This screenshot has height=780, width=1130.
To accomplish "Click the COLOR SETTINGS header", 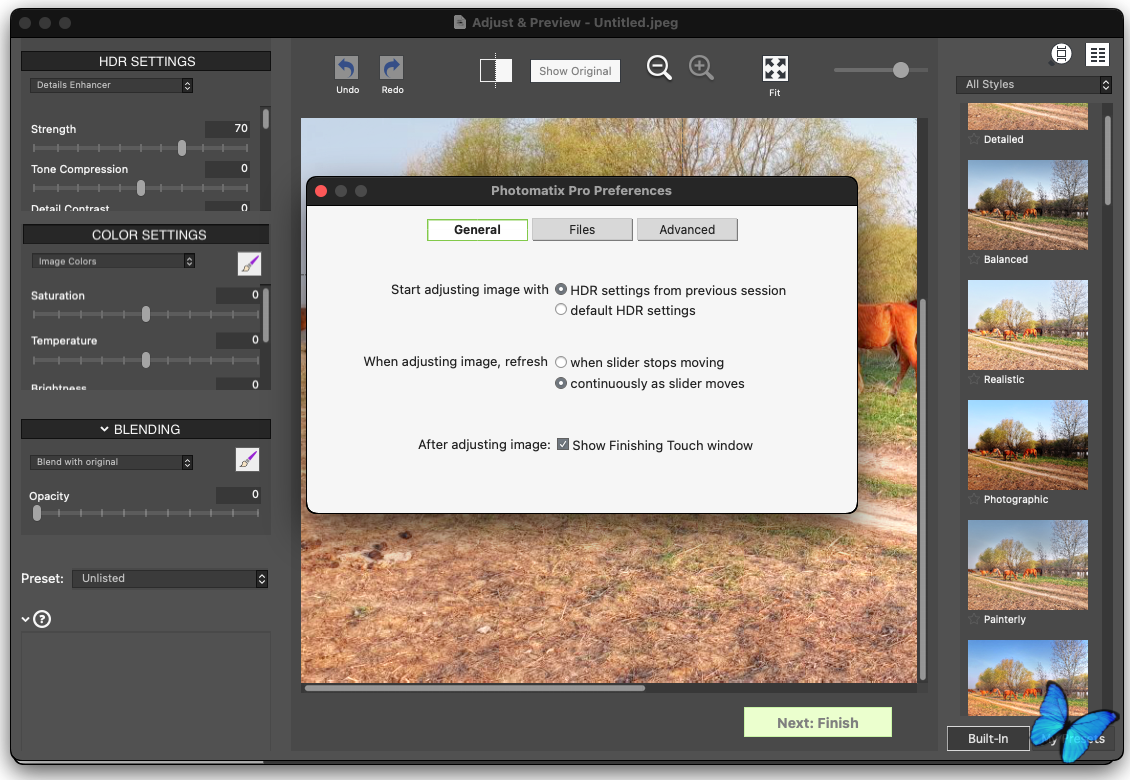I will point(146,235).
